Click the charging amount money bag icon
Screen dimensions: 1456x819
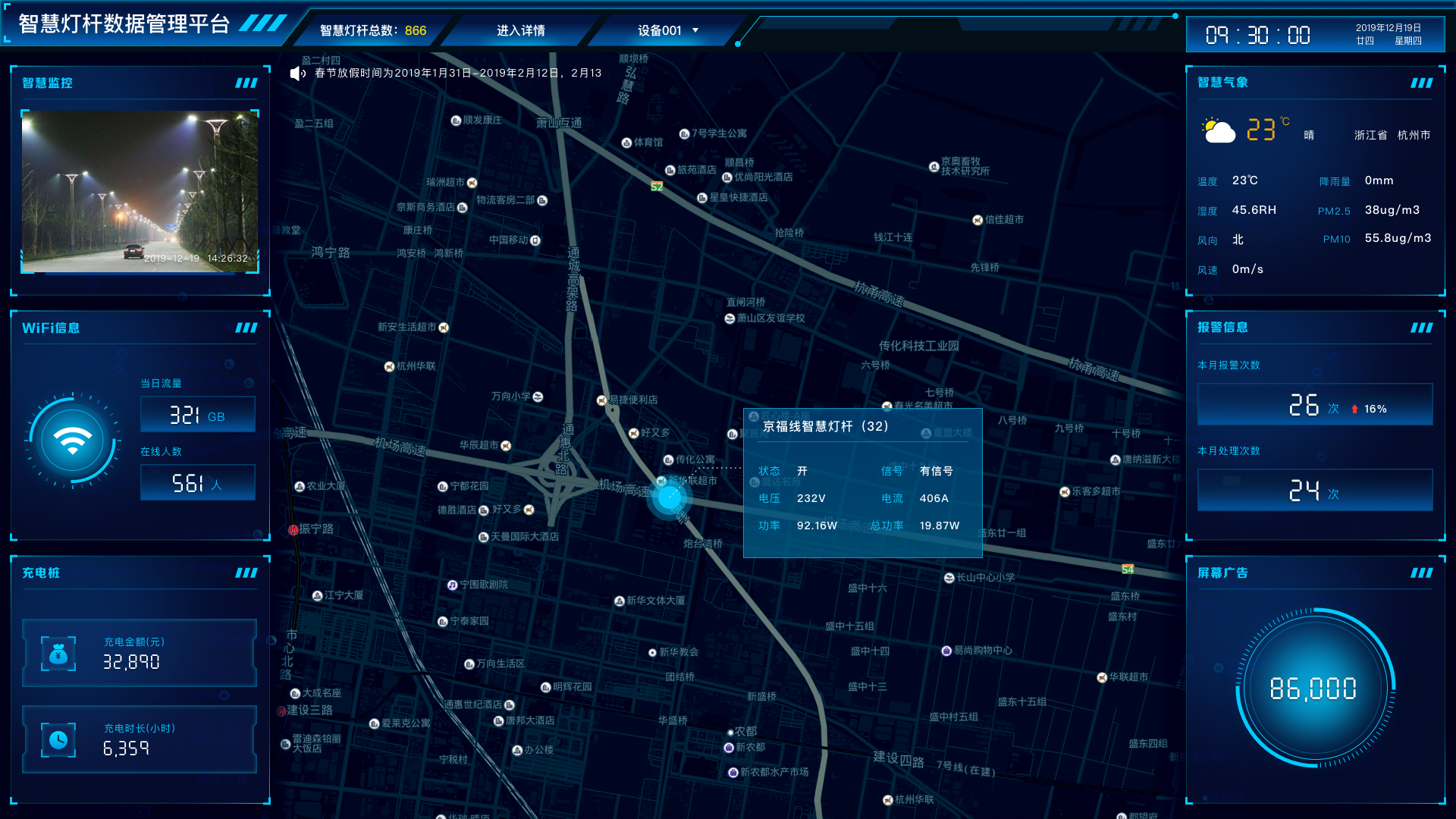pyautogui.click(x=58, y=654)
